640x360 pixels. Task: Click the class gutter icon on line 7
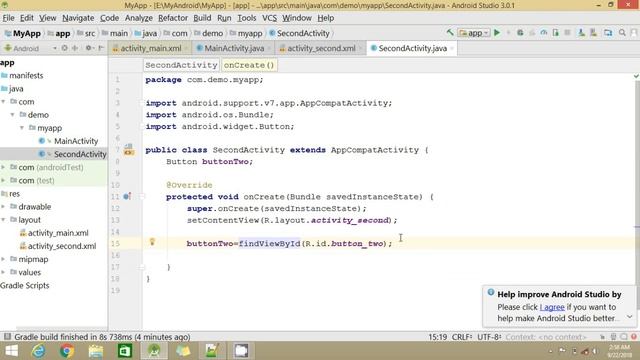coord(129,149)
